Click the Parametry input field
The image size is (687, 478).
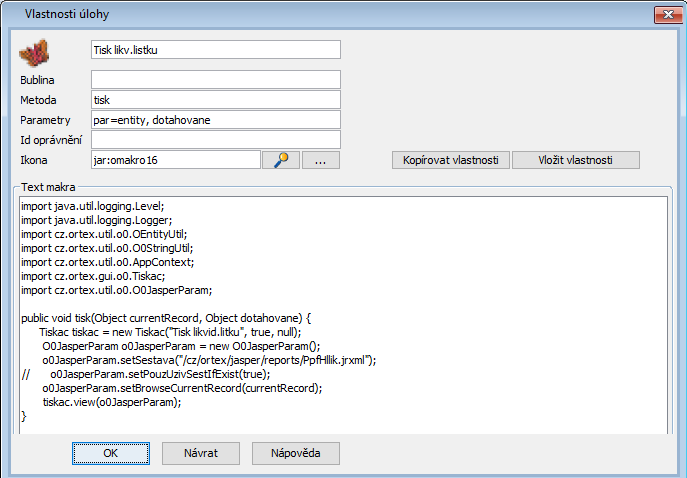pyautogui.click(x=215, y=120)
